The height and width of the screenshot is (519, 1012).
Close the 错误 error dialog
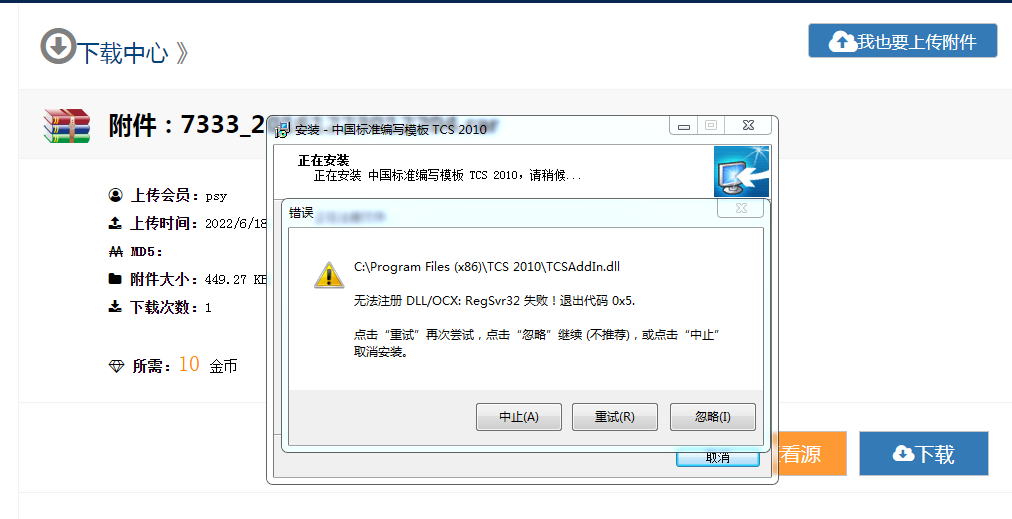[x=741, y=208]
